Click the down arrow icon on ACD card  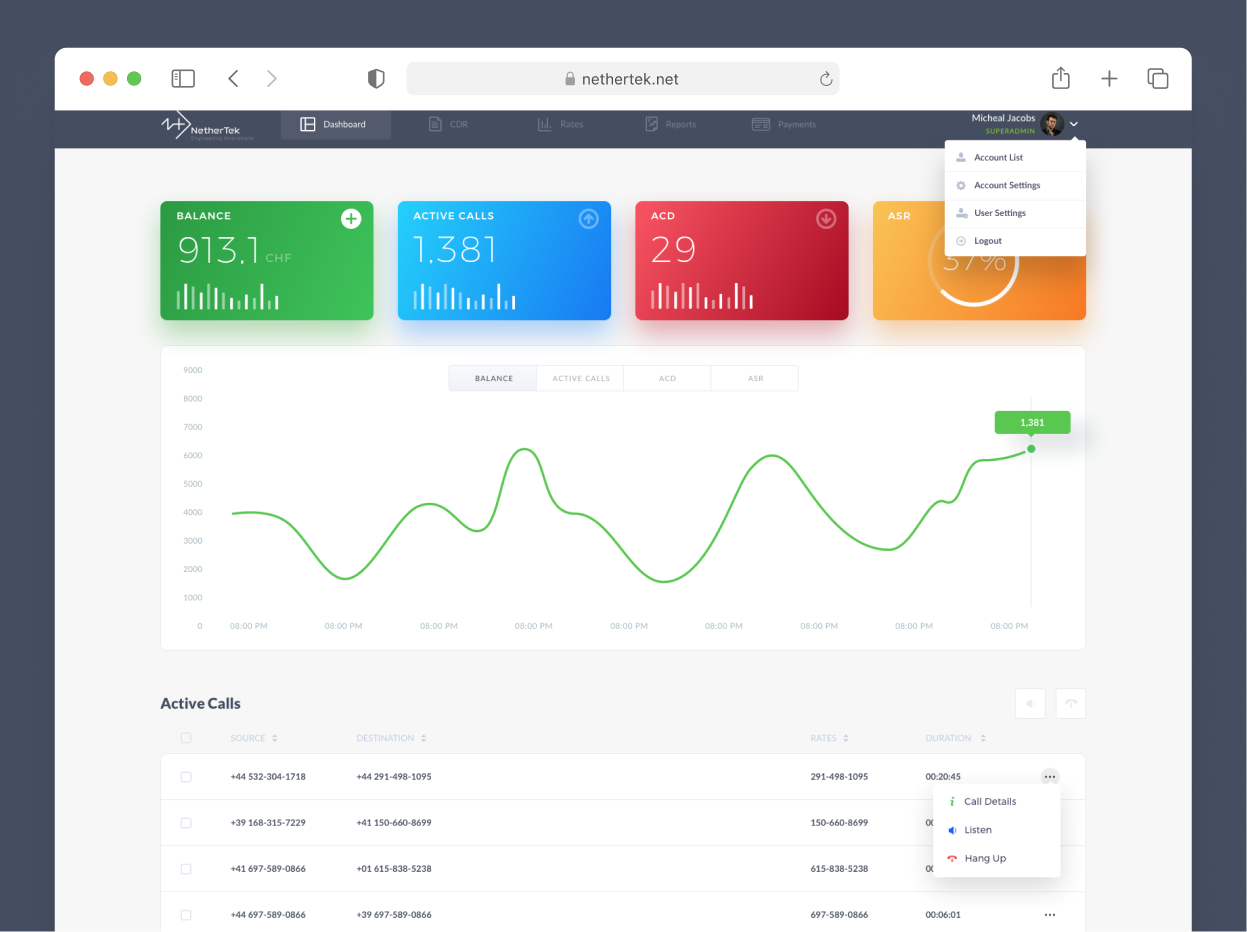click(x=826, y=219)
